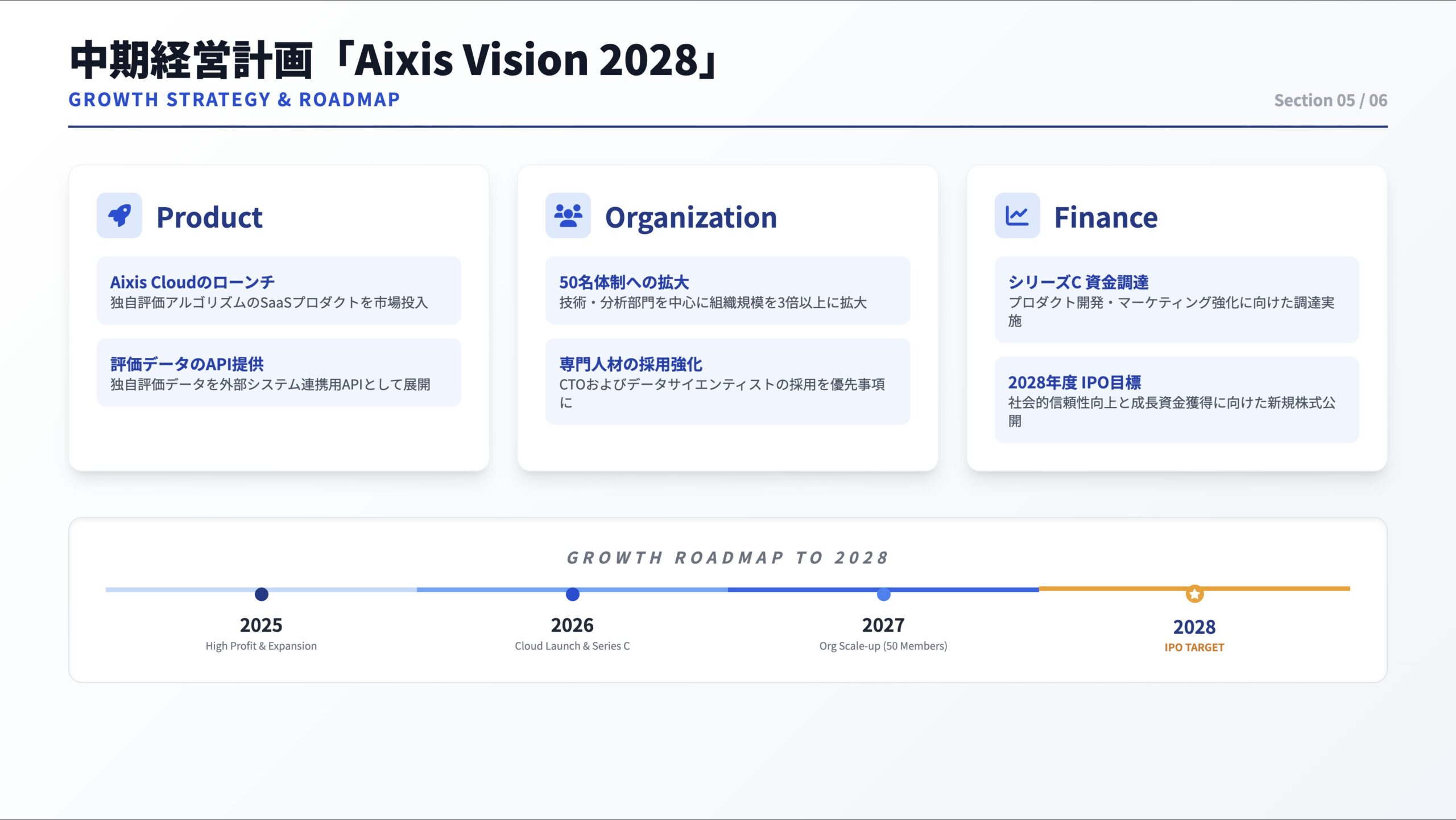Open the Aixis Cloudのローンチ card
The image size is (1456, 820).
(x=279, y=291)
